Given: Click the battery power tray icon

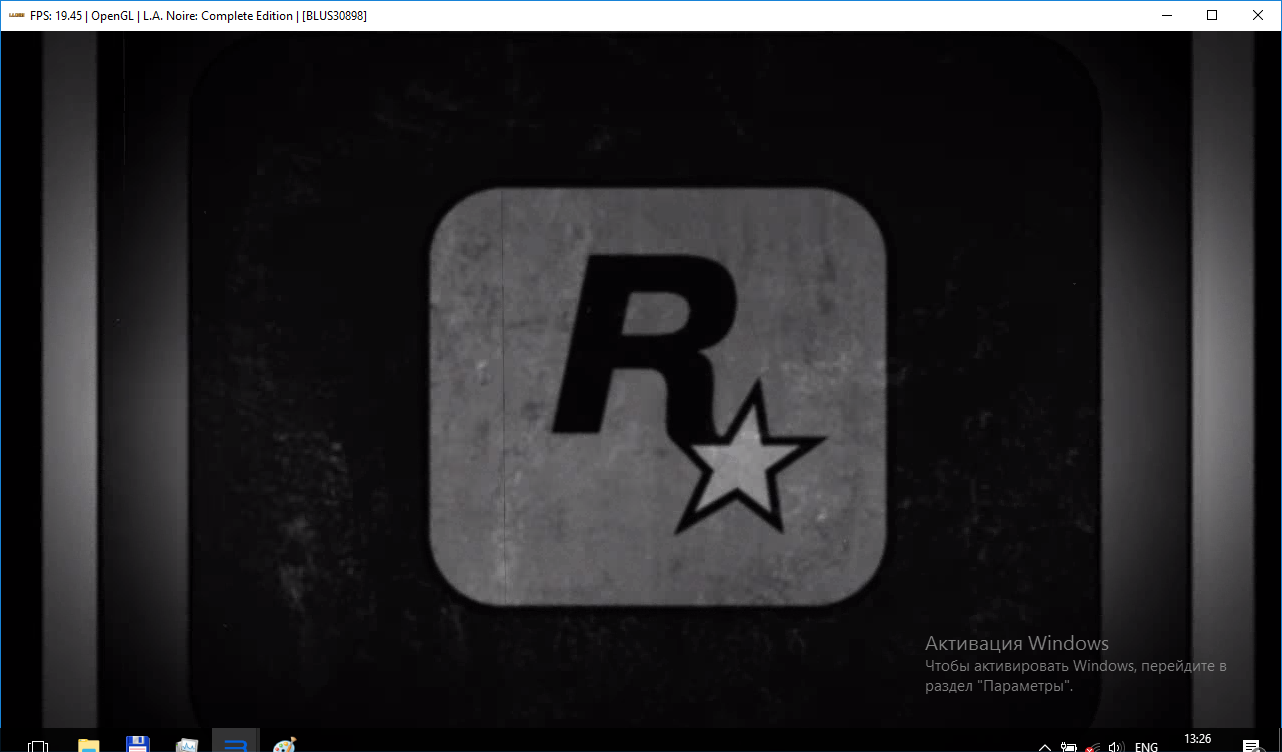Looking at the screenshot, I should 1069,746.
